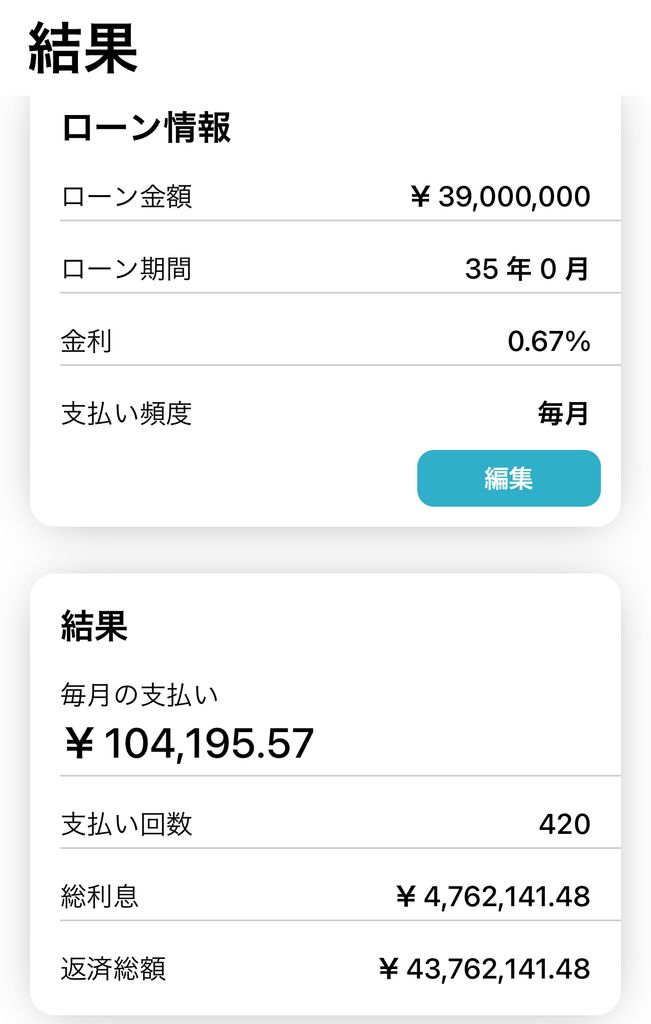
Task: Click the 総利息 label
Action: point(100,897)
